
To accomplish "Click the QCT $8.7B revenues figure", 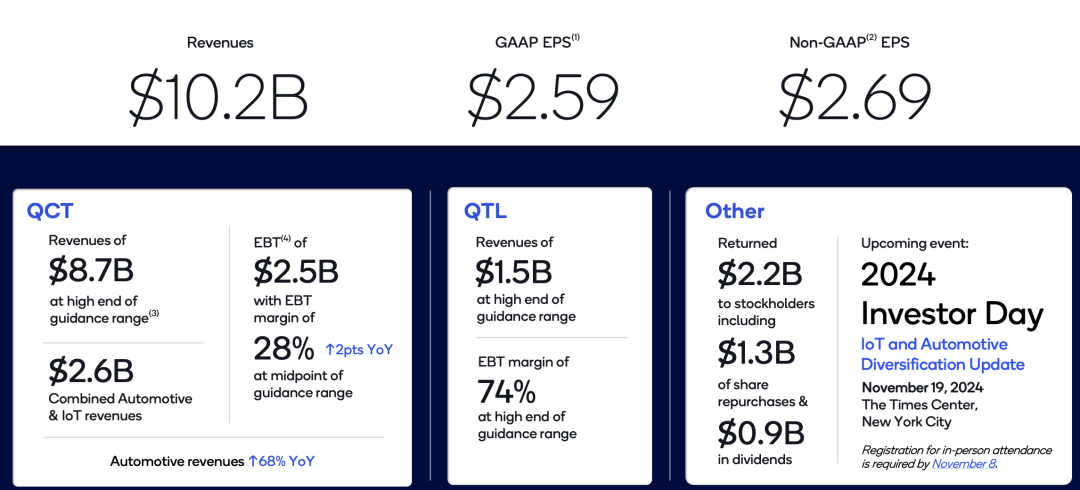I will pyautogui.click(x=91, y=271).
